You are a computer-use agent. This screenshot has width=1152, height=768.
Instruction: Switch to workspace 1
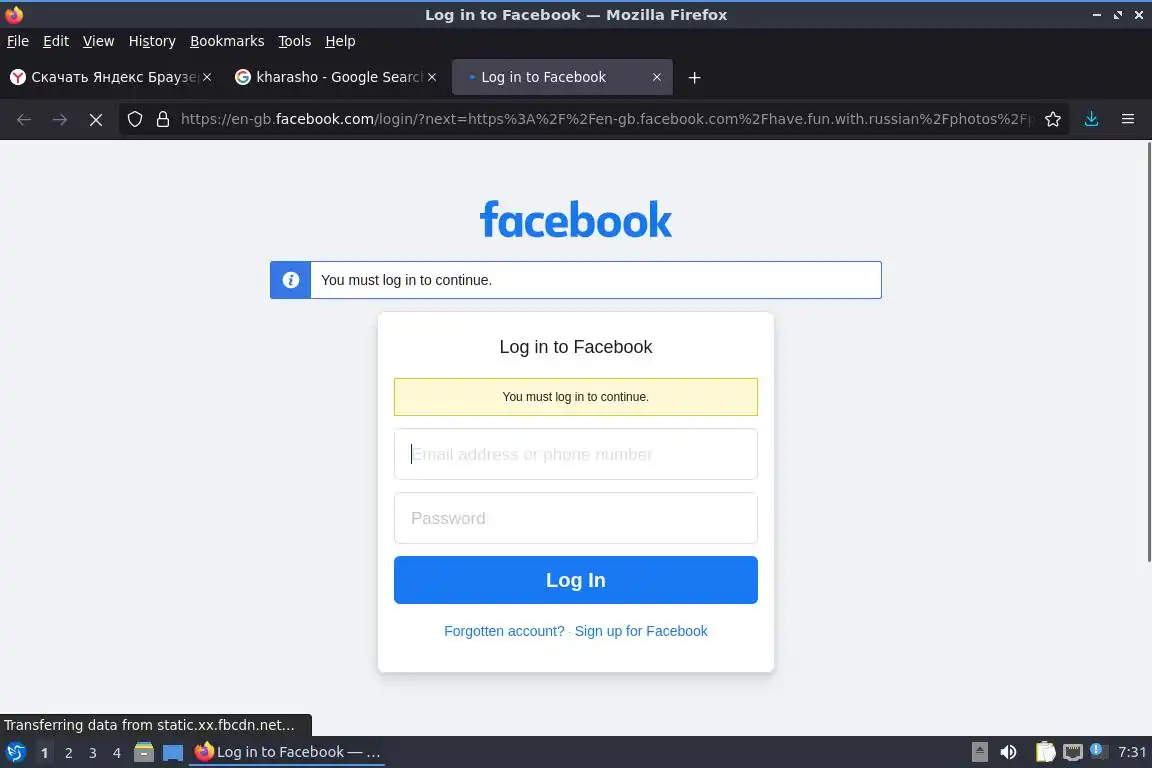tap(44, 753)
